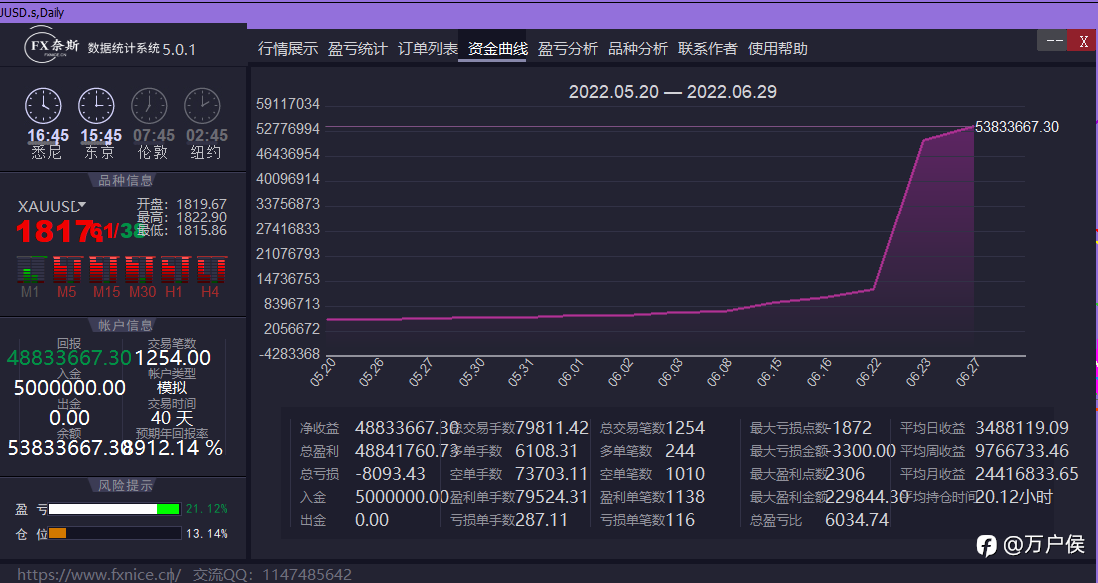Close the panel with the X button
The height and width of the screenshot is (583, 1098).
click(x=1083, y=41)
